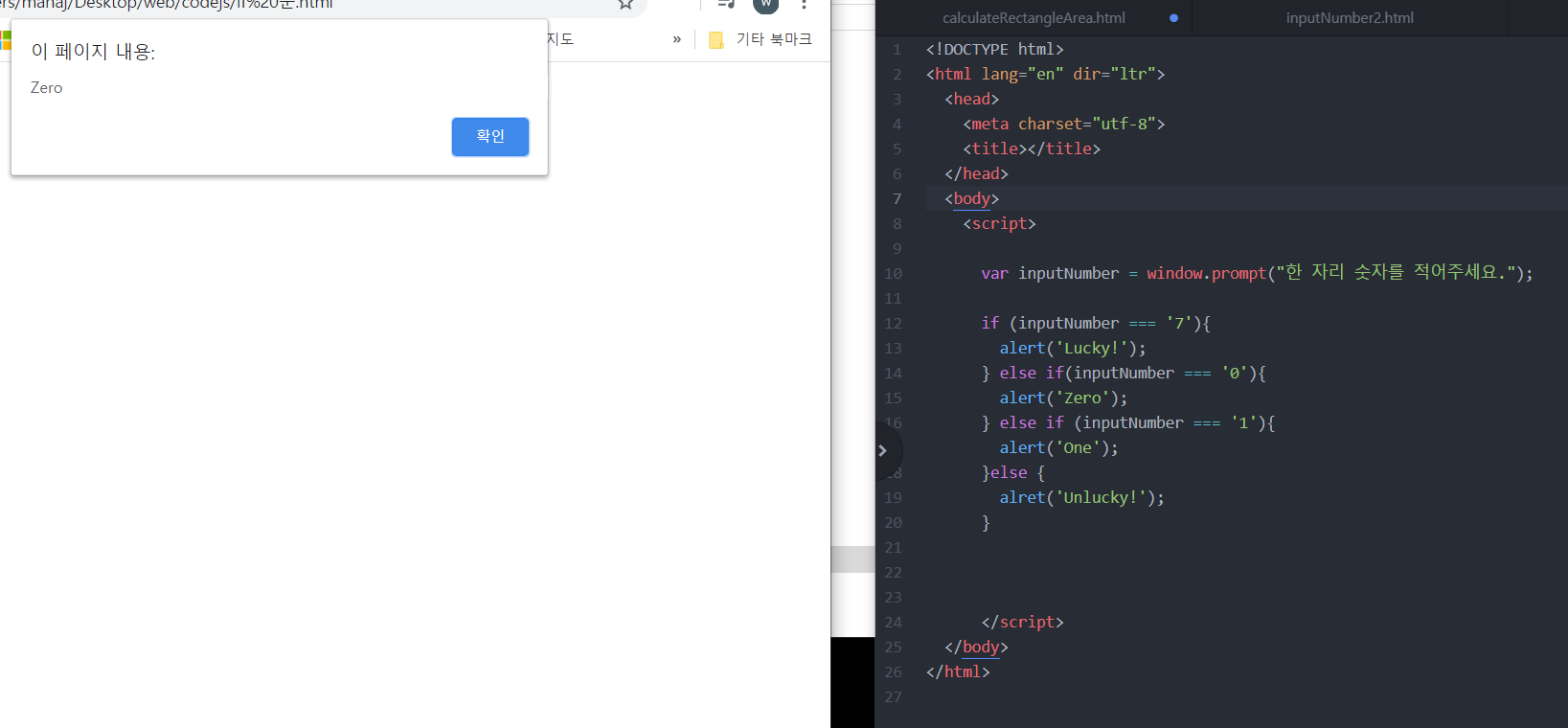Click the '이 페이지 내용:' alert heading

point(93,52)
